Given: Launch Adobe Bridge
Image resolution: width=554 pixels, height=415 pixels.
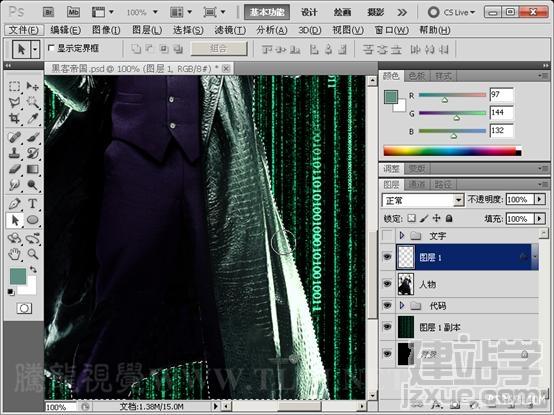Looking at the screenshot, I should pos(48,12).
